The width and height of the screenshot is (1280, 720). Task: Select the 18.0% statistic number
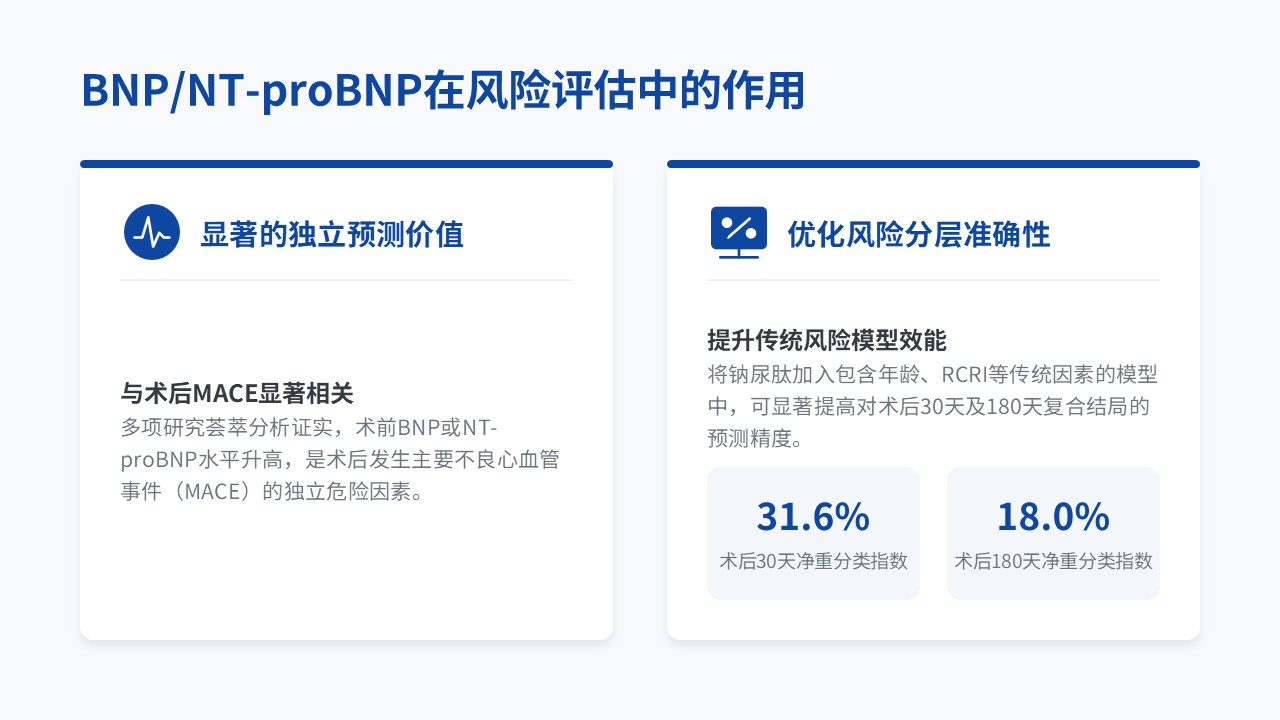pos(1053,517)
